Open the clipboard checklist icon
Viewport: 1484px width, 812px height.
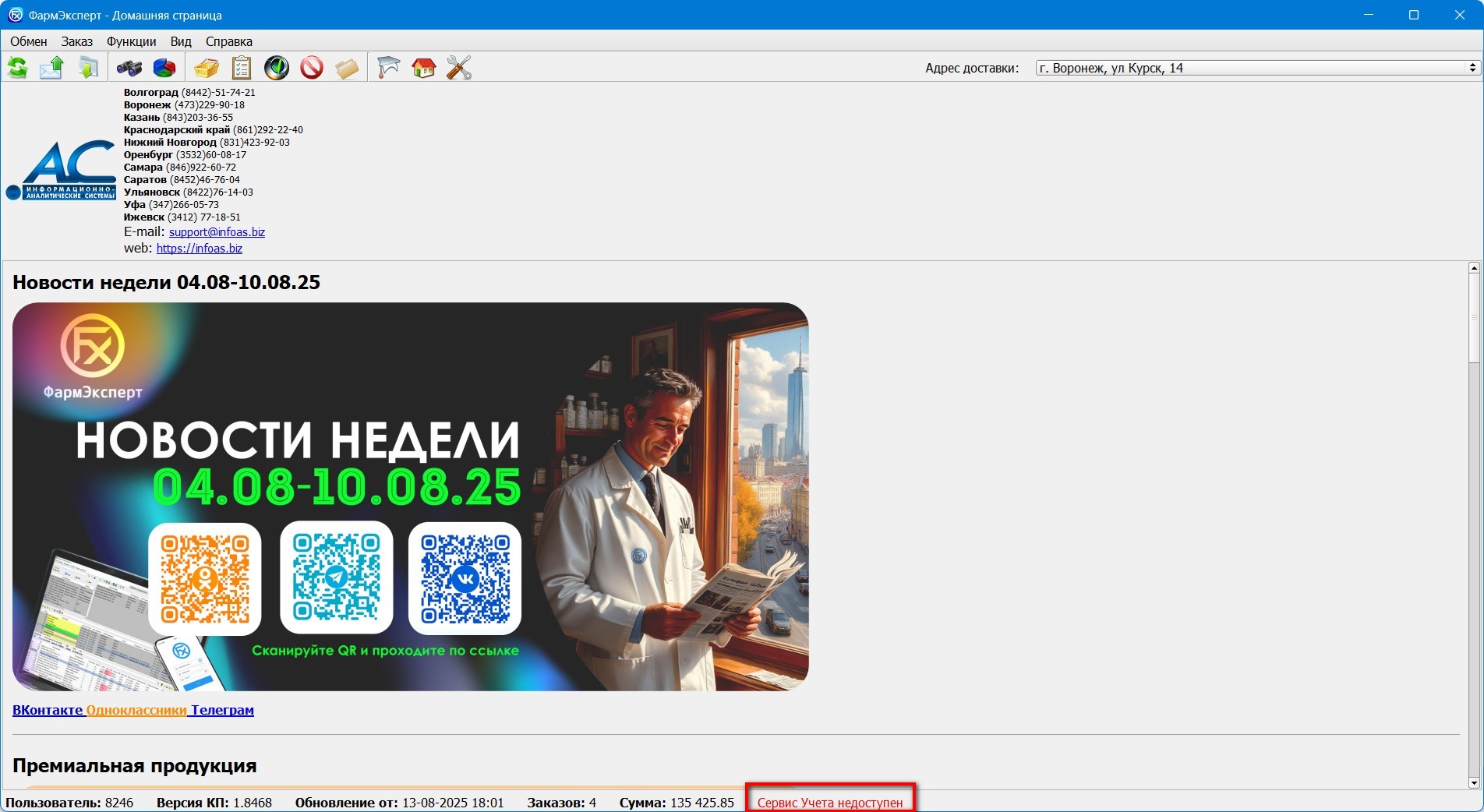[242, 69]
